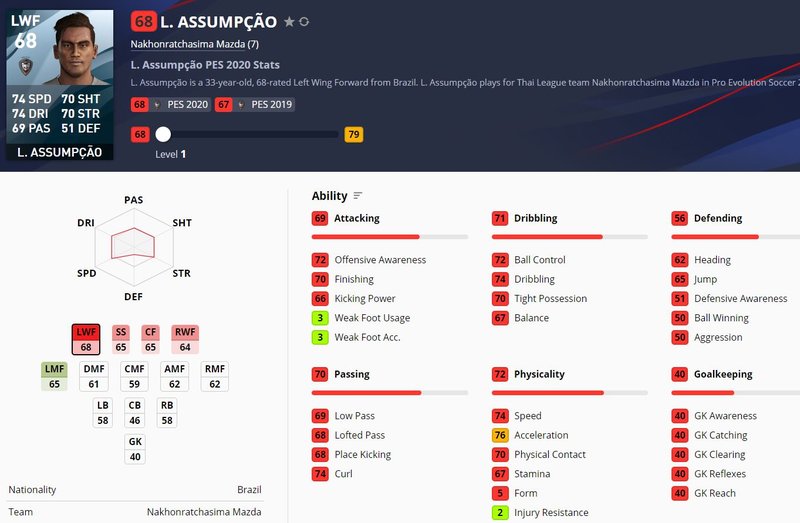
Task: Click the CF position box
Action: pyautogui.click(x=150, y=340)
